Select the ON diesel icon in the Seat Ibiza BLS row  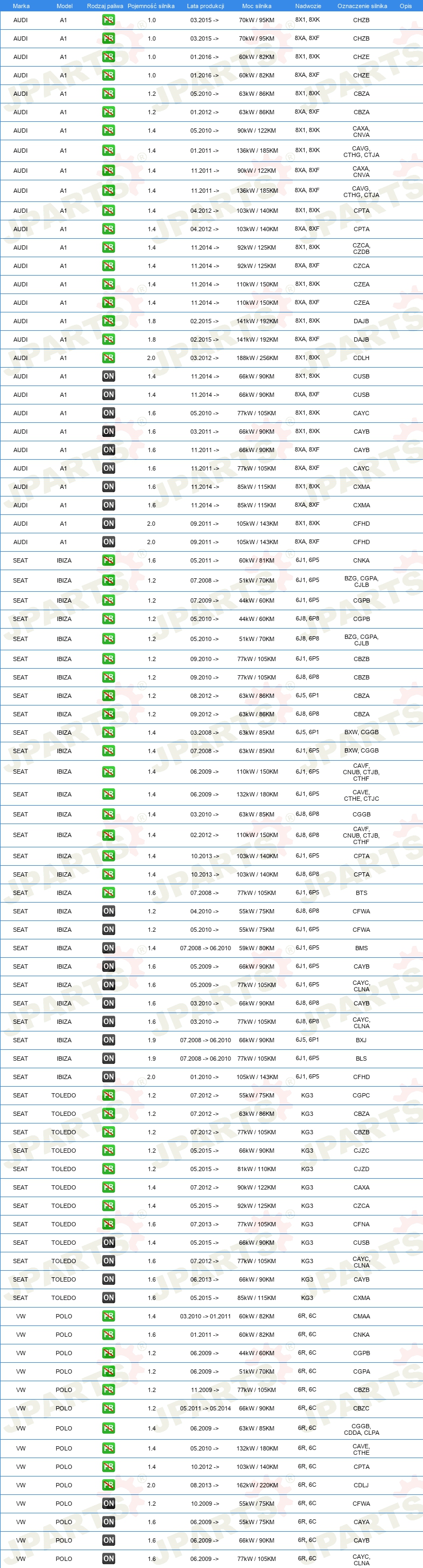(108, 1058)
